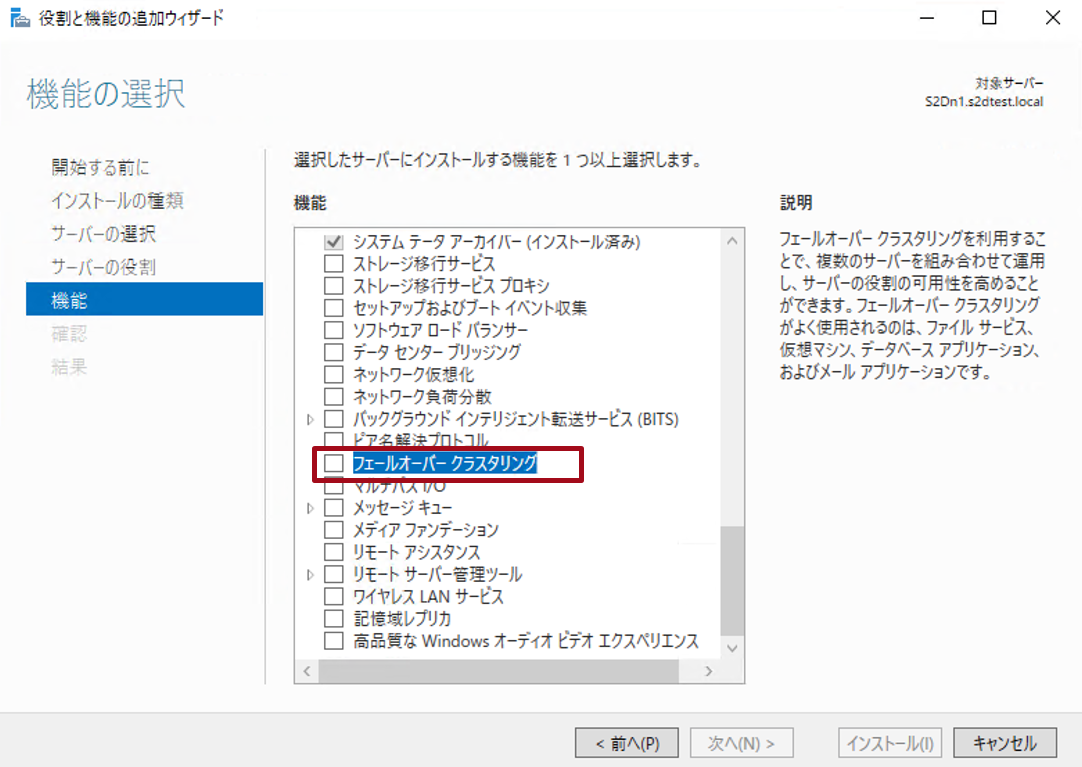Open the サーバーの役割 wizard page
The height and width of the screenshot is (767, 1082).
[x=103, y=267]
